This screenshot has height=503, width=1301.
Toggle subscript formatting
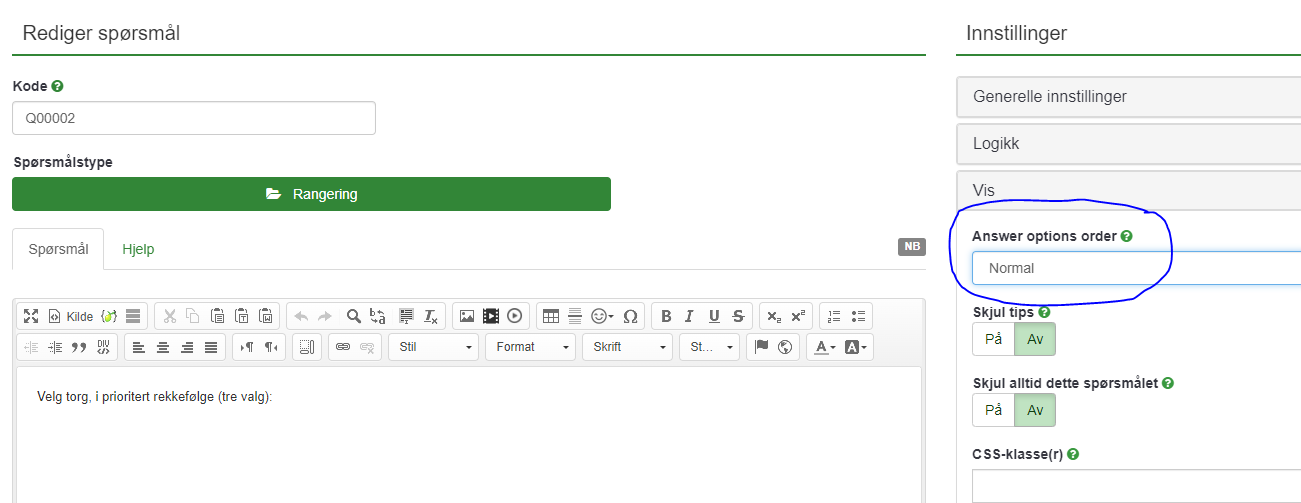tap(774, 316)
